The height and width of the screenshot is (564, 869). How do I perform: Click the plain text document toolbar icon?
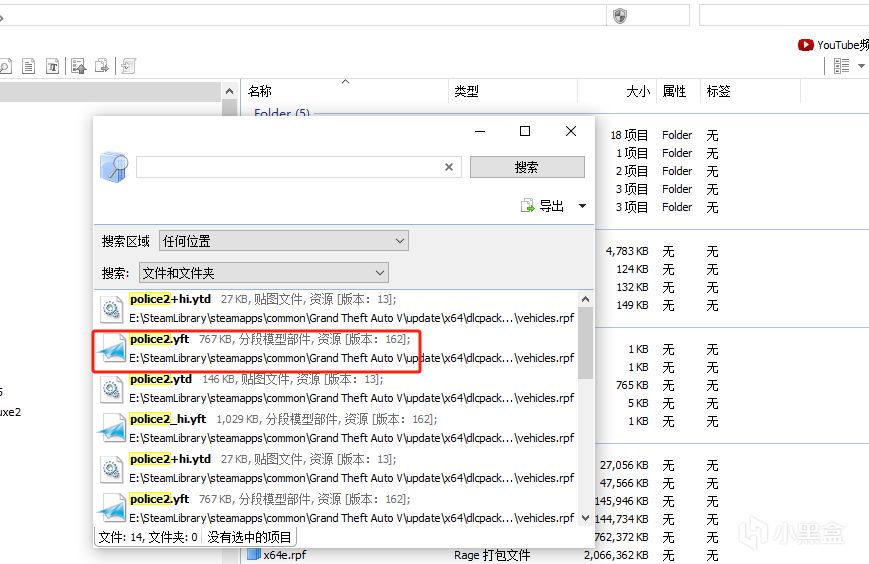pyautogui.click(x=28, y=66)
